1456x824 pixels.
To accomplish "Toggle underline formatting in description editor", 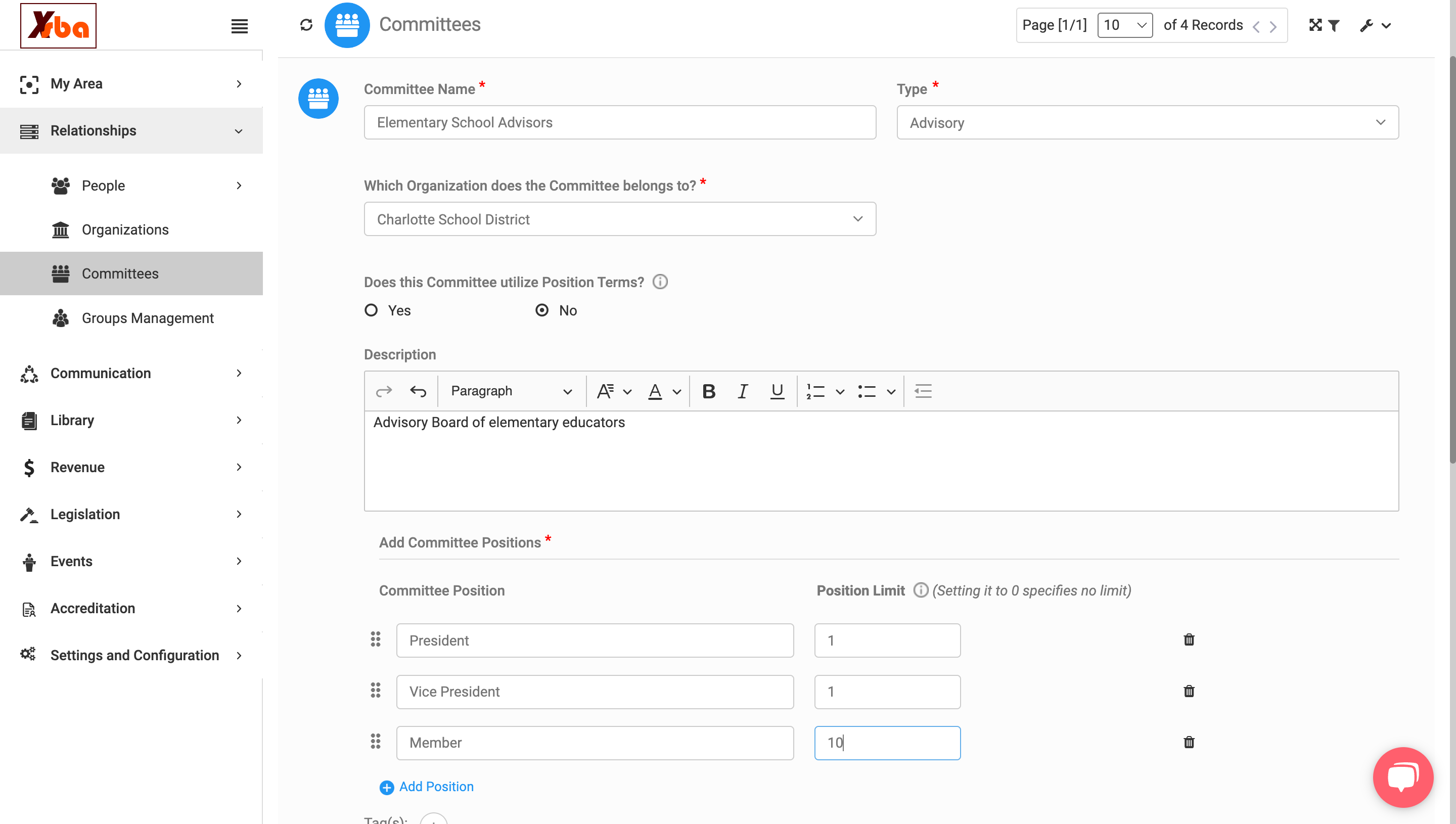I will click(777, 391).
